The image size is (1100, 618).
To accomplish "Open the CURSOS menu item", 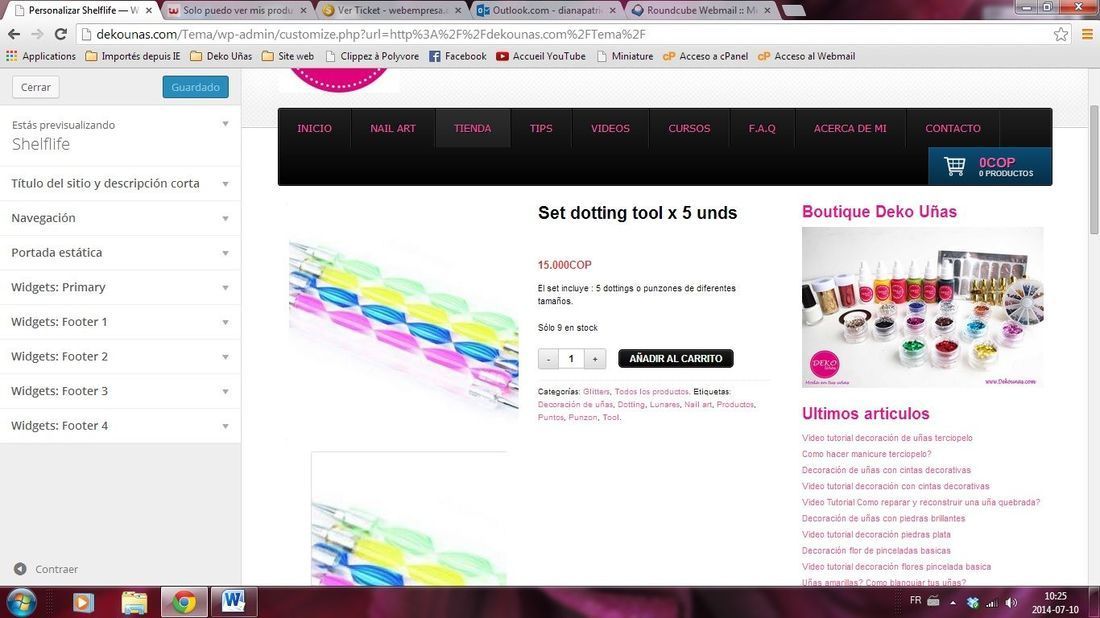I will [689, 128].
